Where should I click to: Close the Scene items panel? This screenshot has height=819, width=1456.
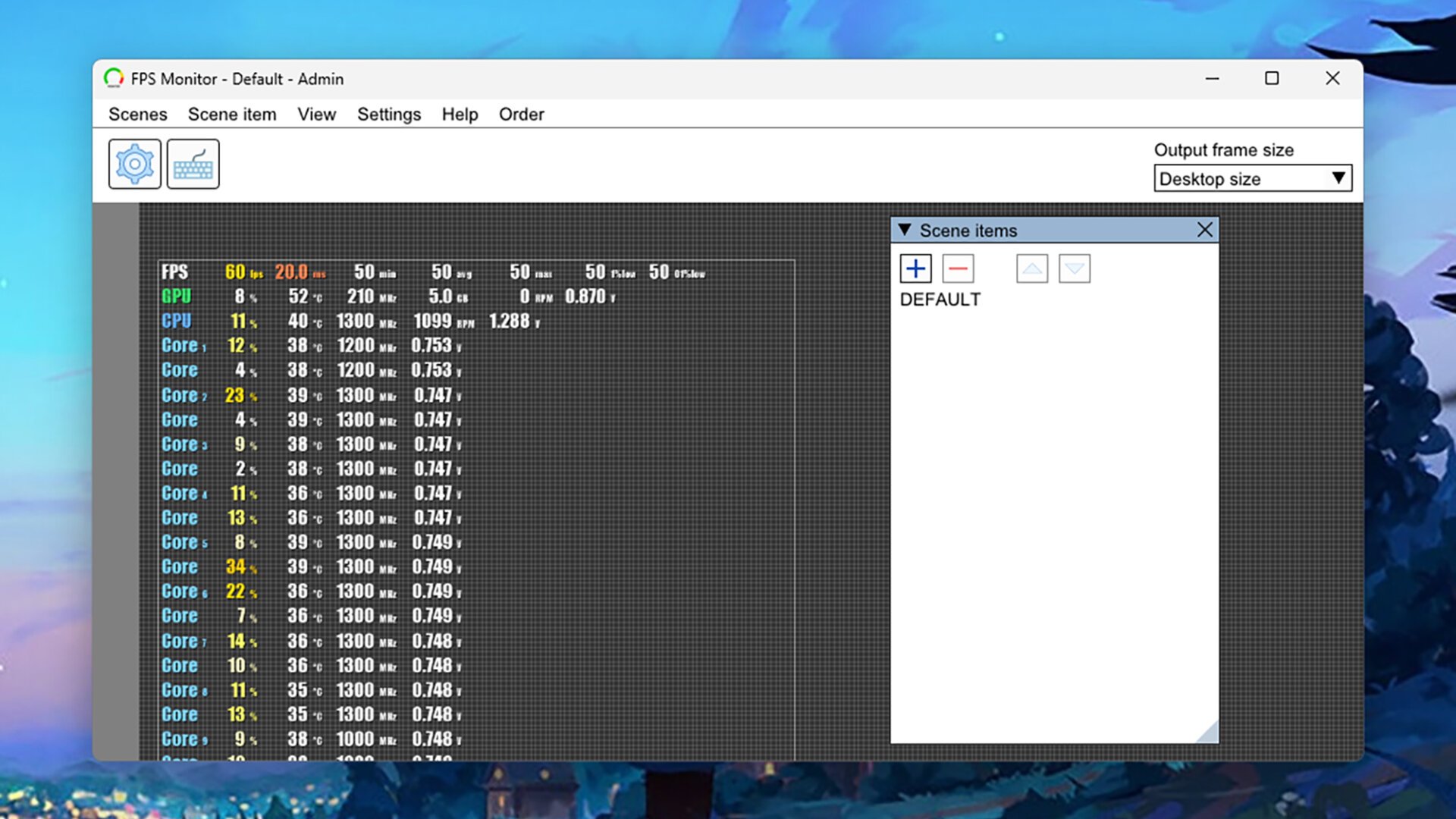click(x=1204, y=230)
